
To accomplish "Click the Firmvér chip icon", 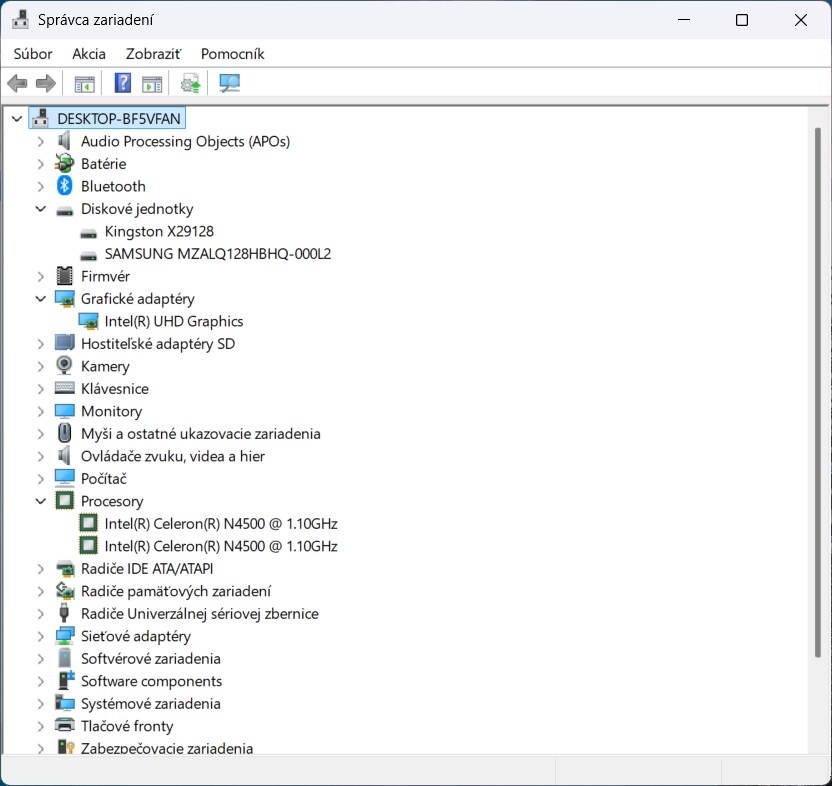I will point(64,276).
